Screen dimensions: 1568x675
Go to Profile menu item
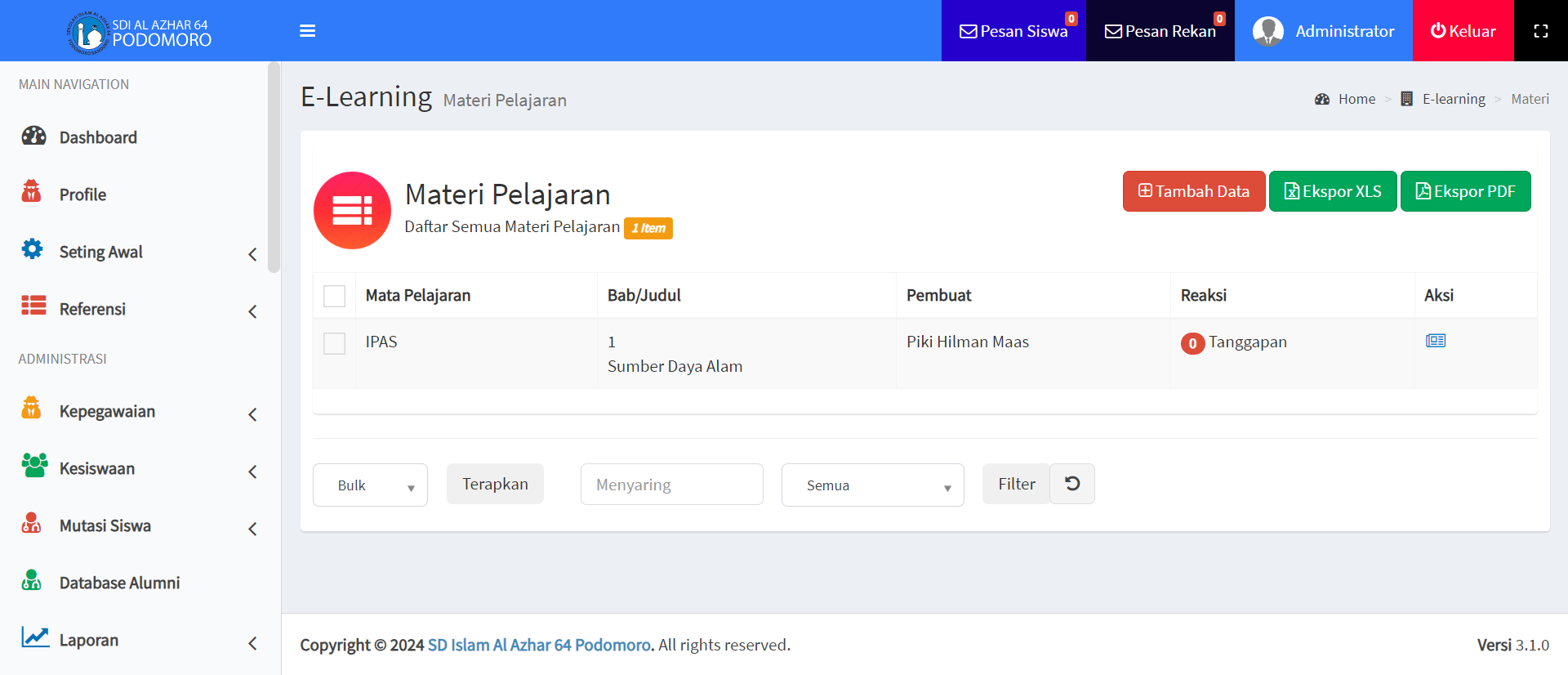click(x=82, y=195)
